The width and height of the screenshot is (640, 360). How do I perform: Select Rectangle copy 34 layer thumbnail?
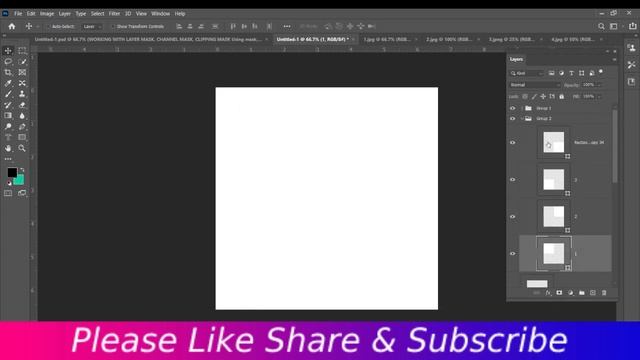pyautogui.click(x=553, y=142)
